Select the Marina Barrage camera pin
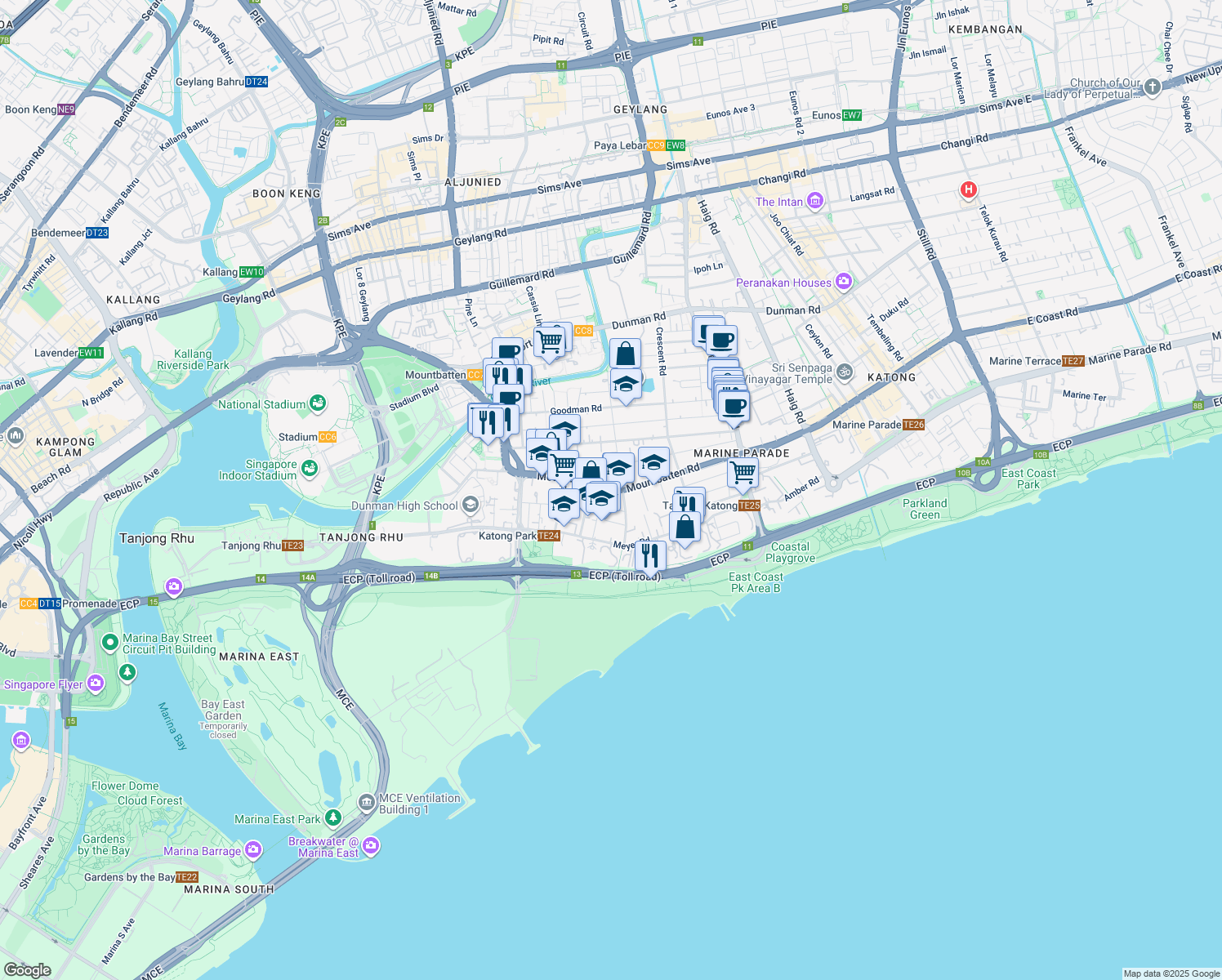Screen dimensions: 1222x980 click(x=253, y=850)
